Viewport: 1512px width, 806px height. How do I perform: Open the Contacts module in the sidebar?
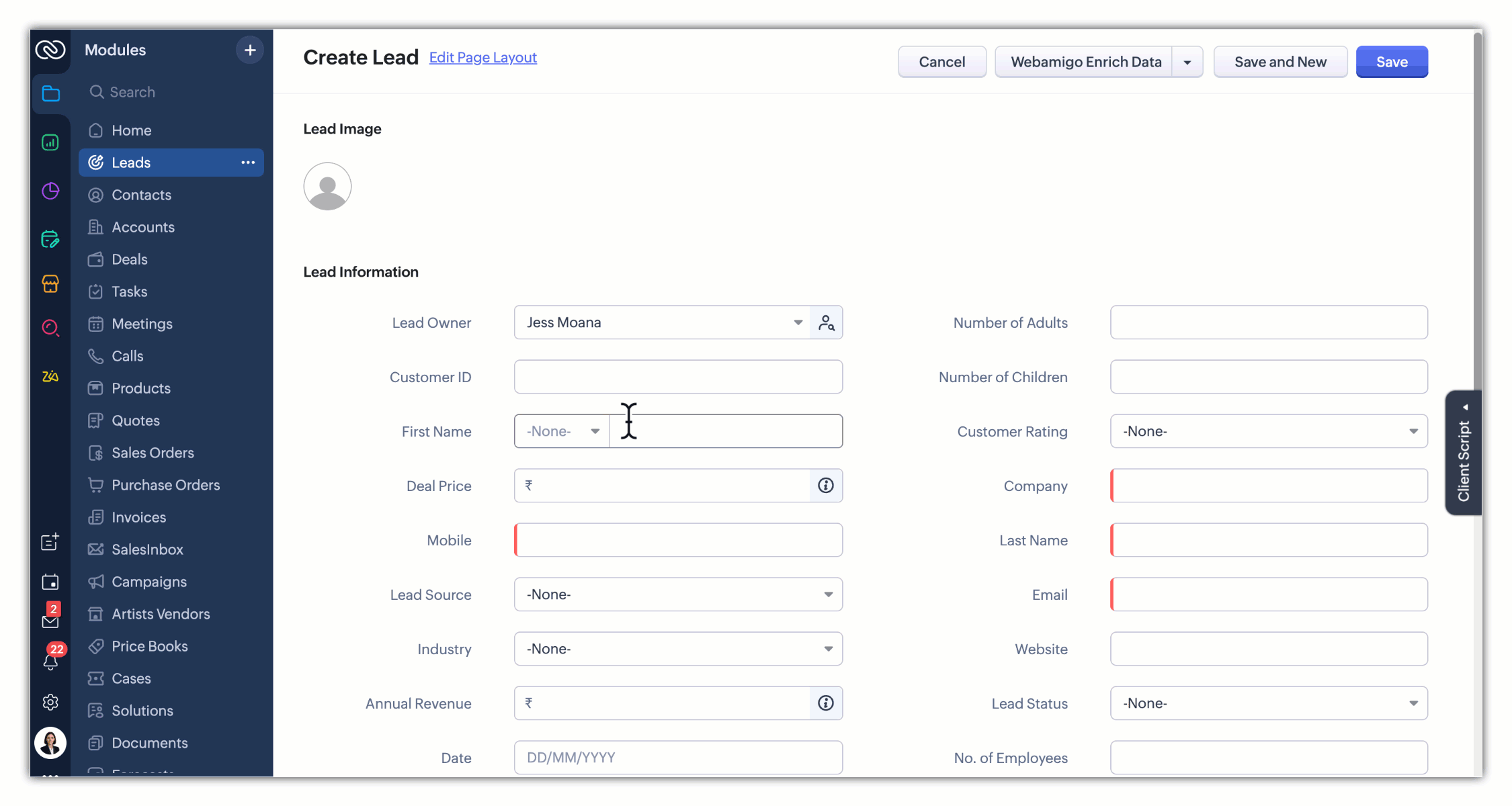(x=141, y=195)
